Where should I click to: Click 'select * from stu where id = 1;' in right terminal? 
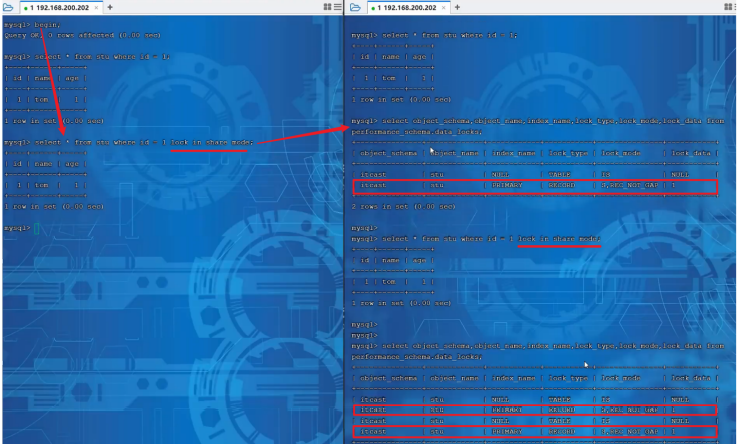[x=449, y=35]
